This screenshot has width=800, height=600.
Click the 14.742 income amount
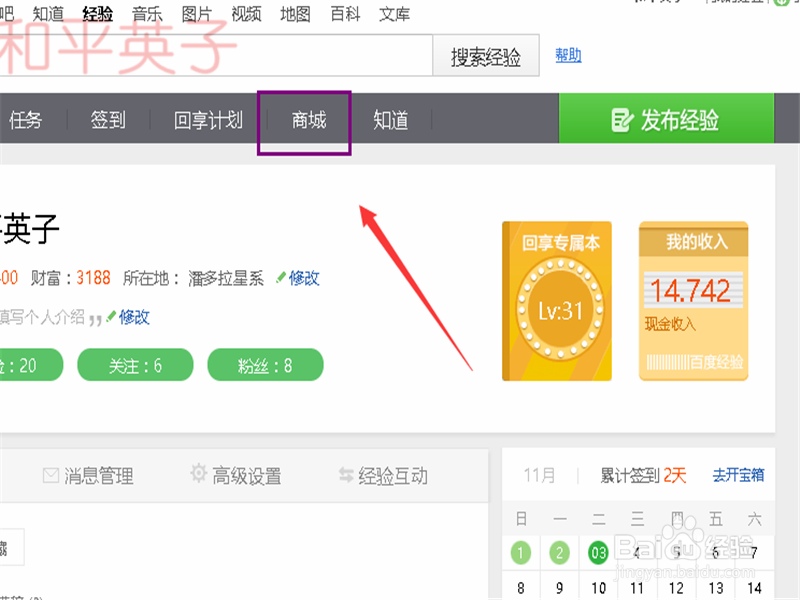click(x=690, y=291)
